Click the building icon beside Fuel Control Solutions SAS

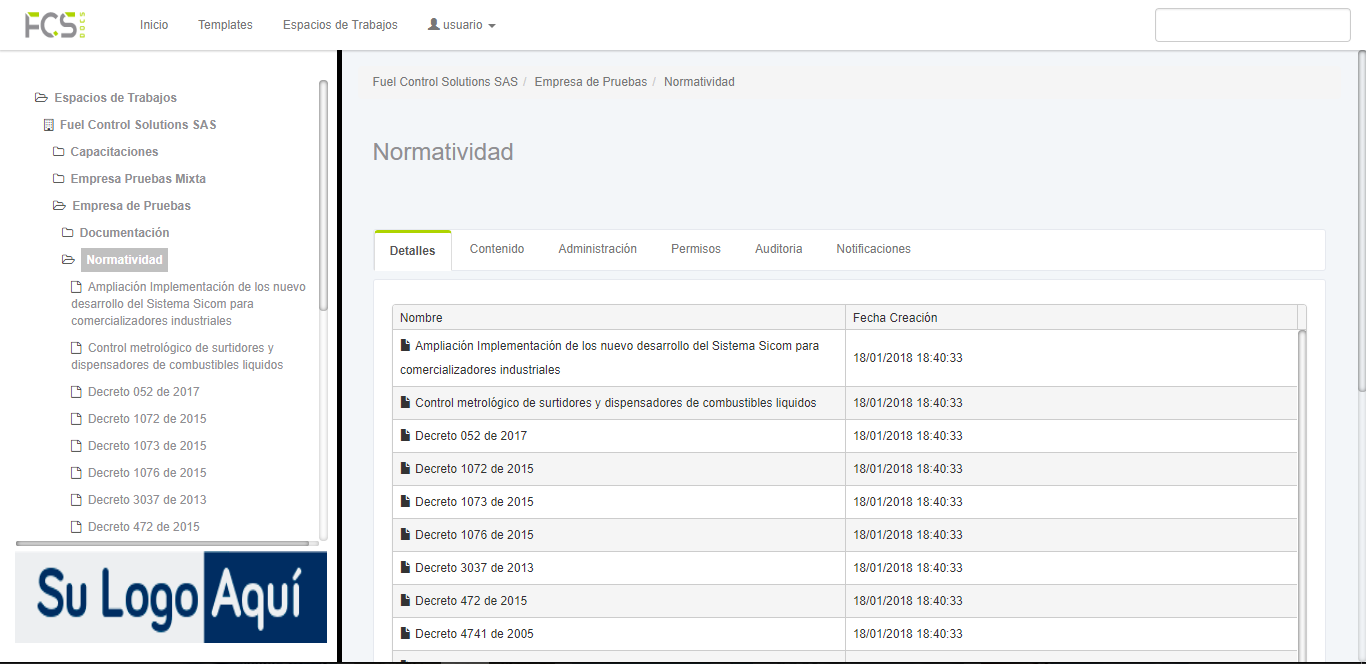tap(48, 125)
